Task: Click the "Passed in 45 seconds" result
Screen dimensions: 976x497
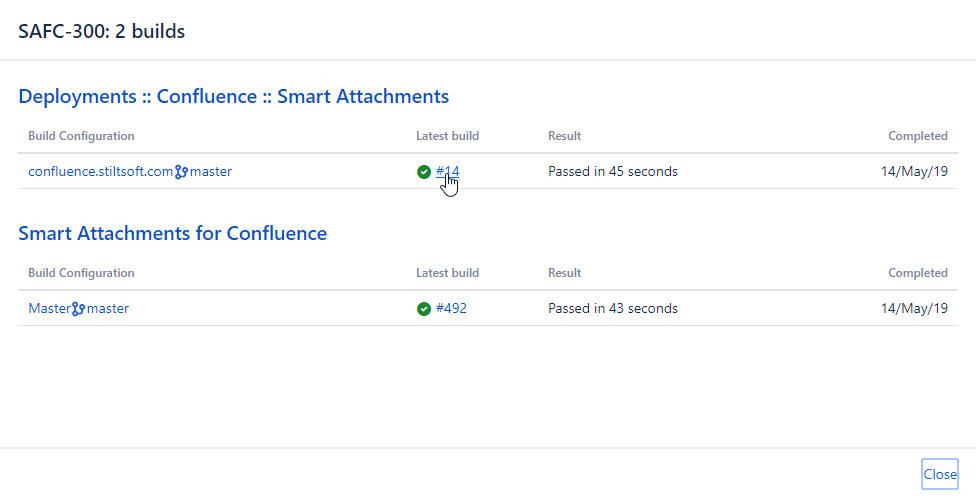Action: pos(612,172)
